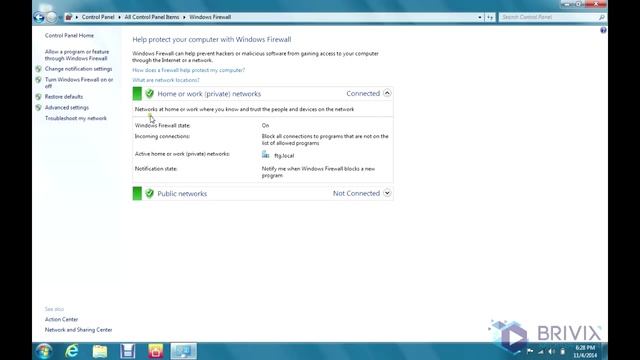Click the ftg.local network icon
The image size is (640, 360).
click(x=266, y=155)
